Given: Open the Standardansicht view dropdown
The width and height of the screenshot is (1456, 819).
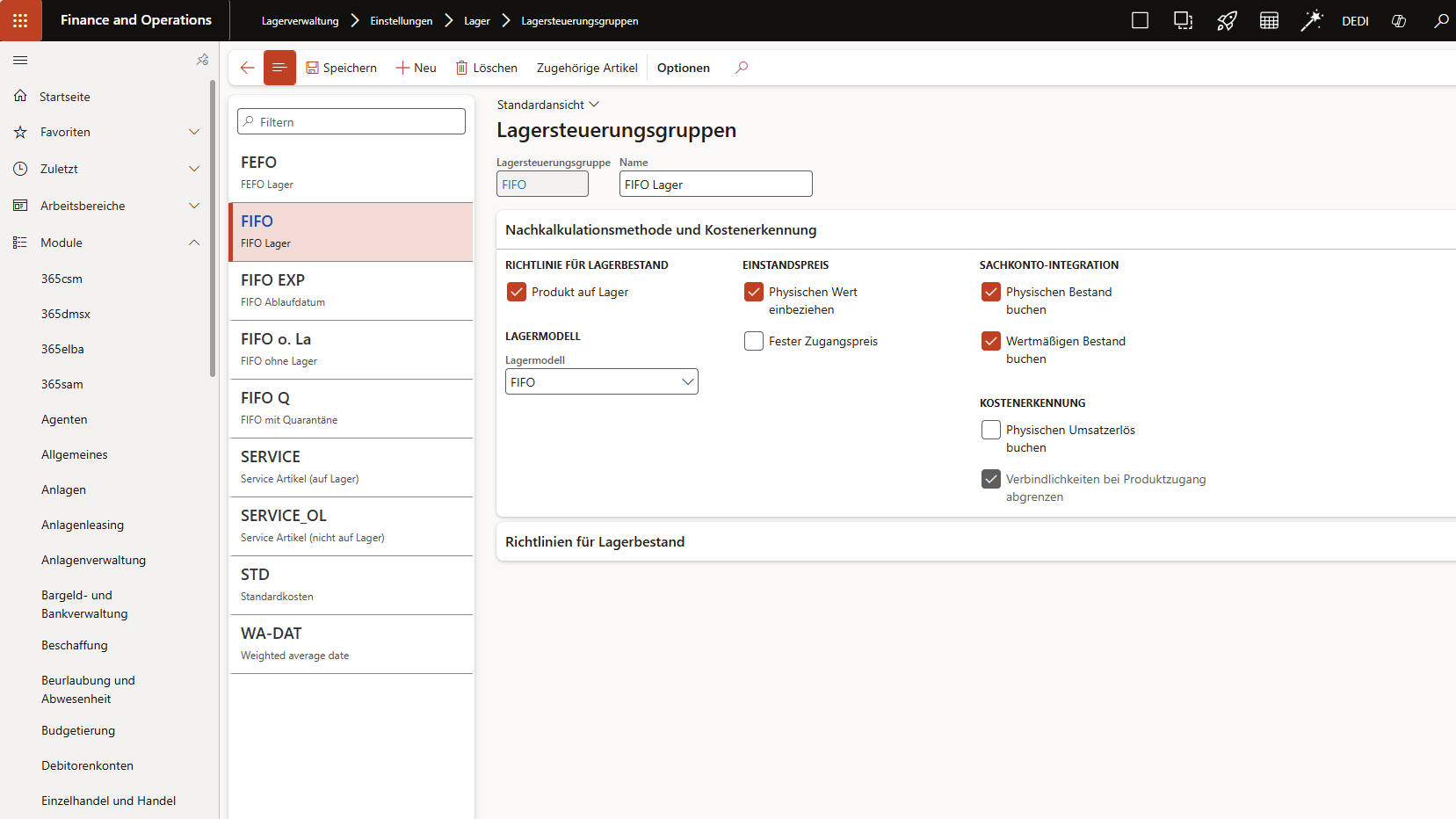Looking at the screenshot, I should (x=548, y=105).
